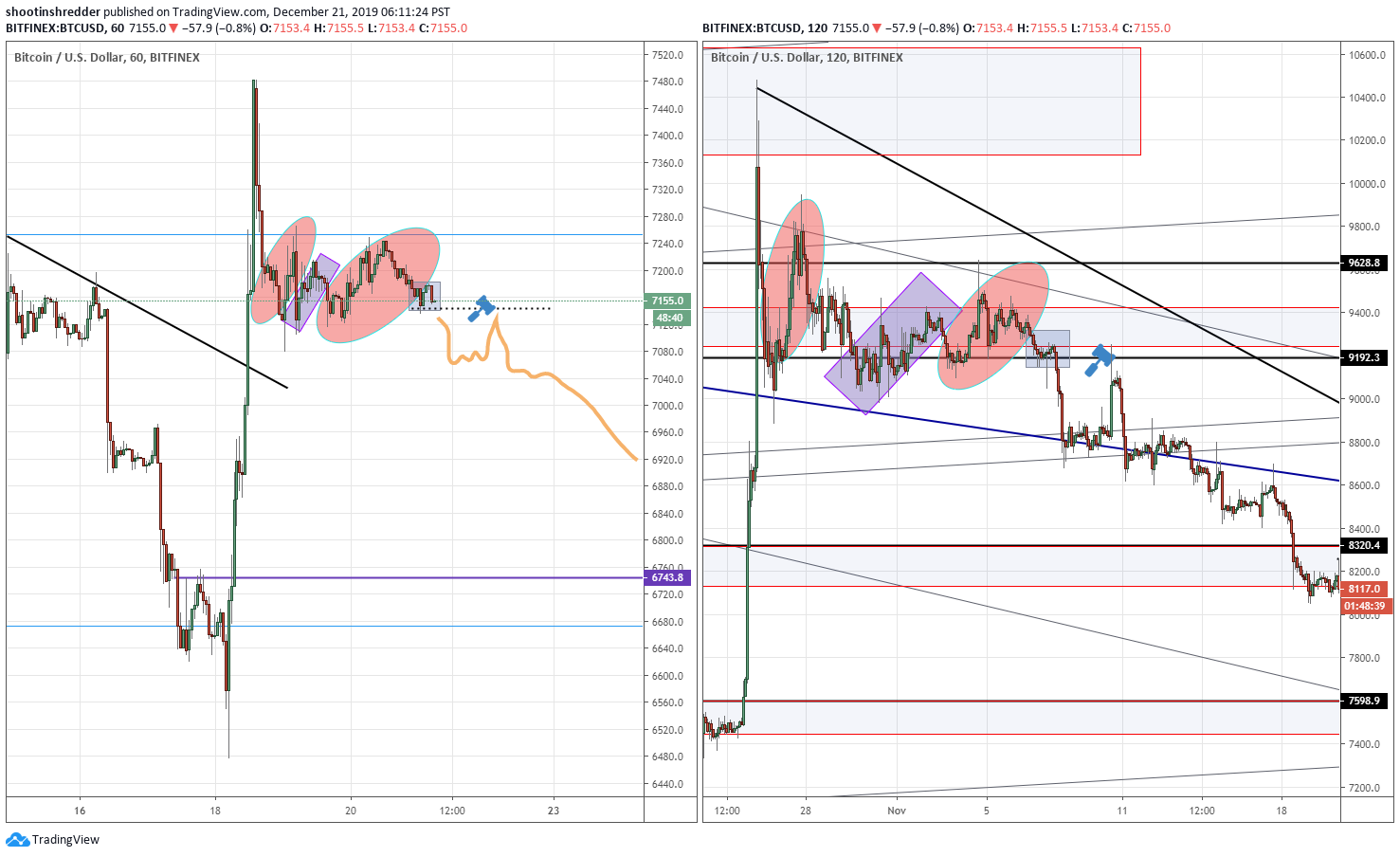Select the large shaded rectangle atop the 120-minute chart
This screenshot has height=857, width=1400.
(x=921, y=101)
